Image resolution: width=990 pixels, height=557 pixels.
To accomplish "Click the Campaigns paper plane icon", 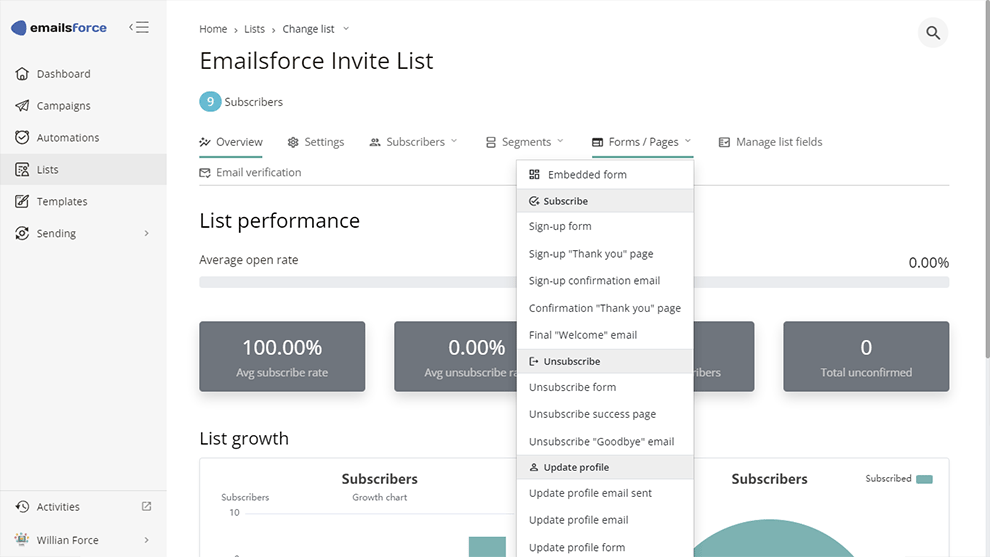I will click(x=22, y=105).
